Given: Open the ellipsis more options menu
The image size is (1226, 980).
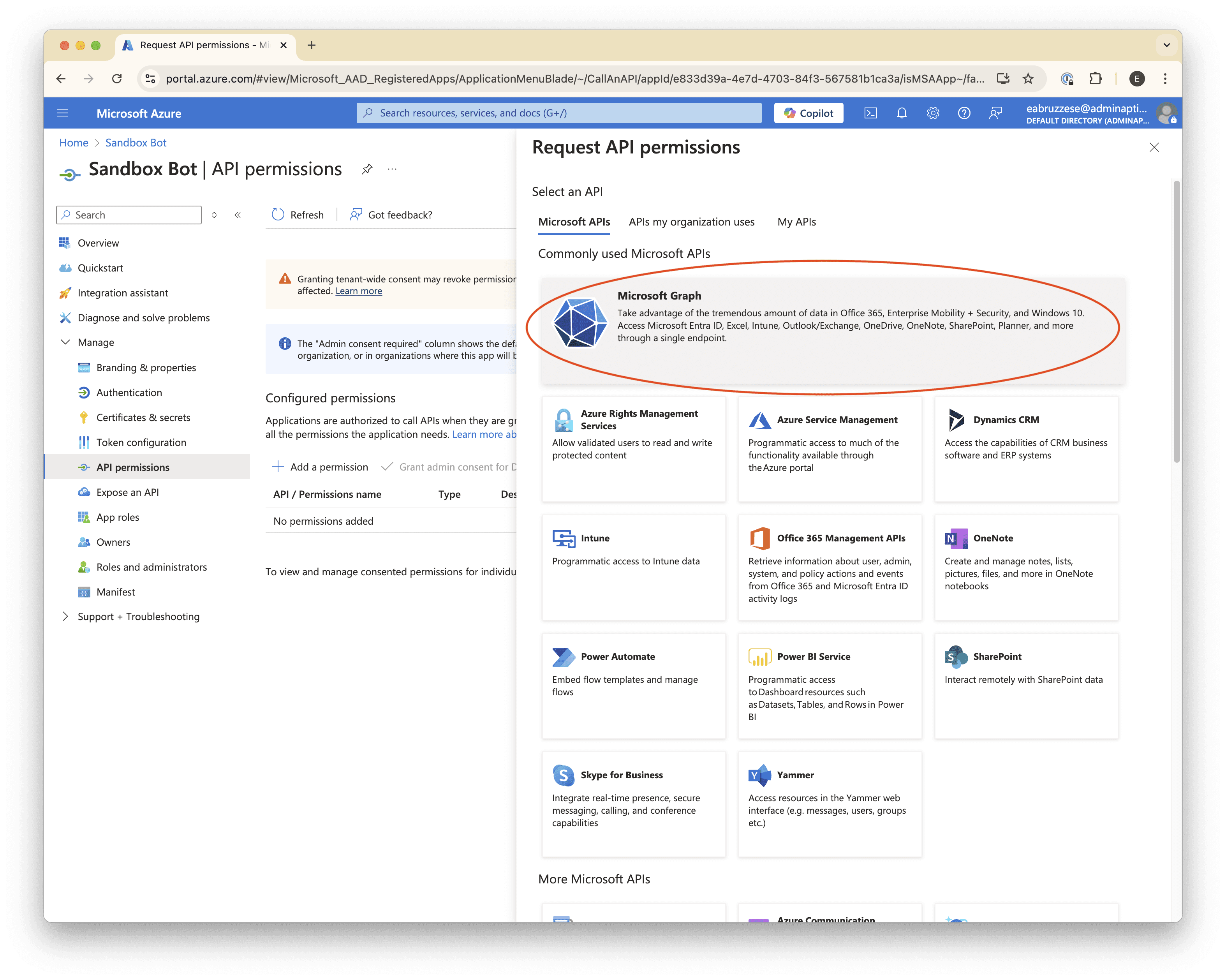Looking at the screenshot, I should [392, 169].
